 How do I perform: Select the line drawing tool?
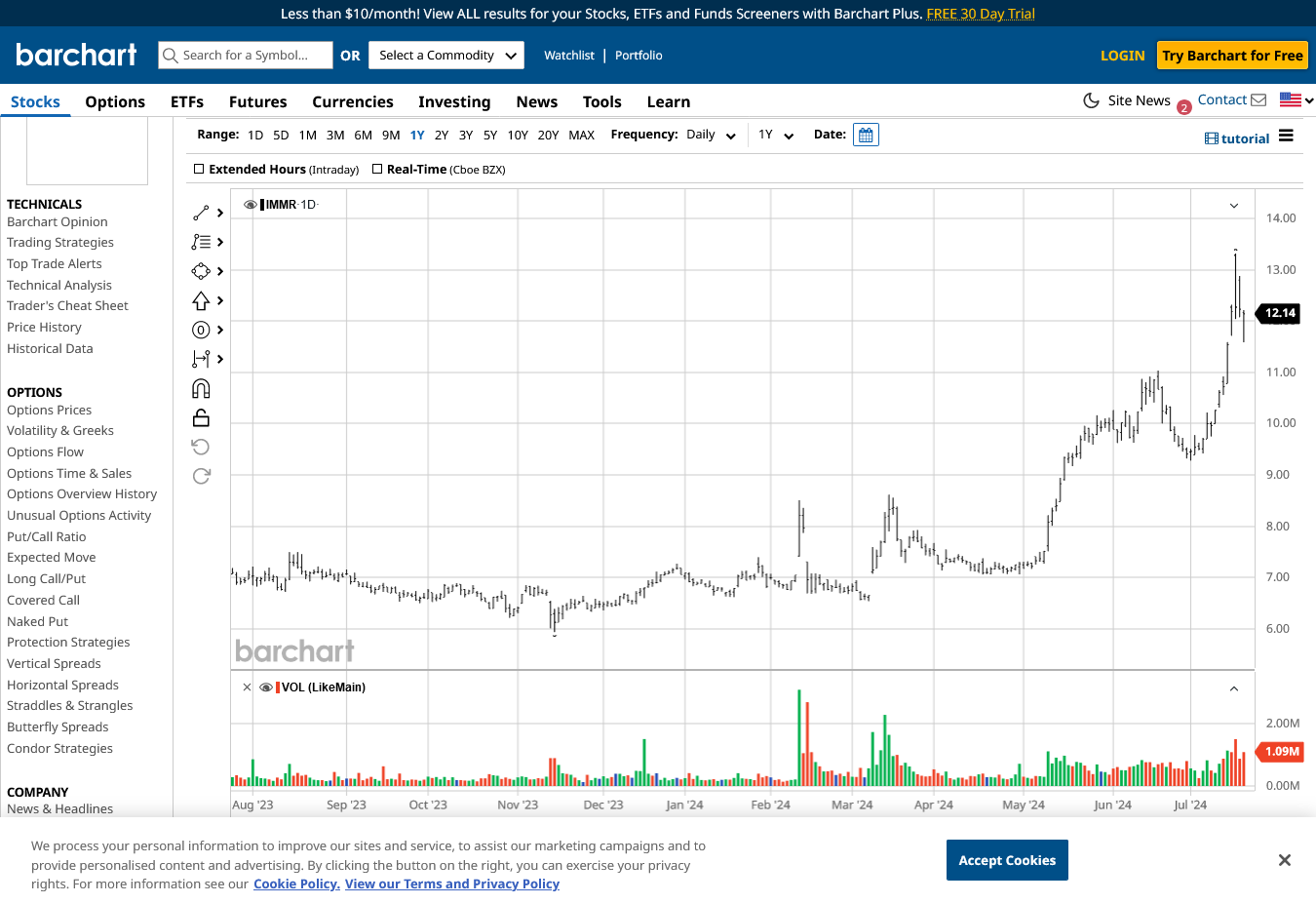point(201,213)
